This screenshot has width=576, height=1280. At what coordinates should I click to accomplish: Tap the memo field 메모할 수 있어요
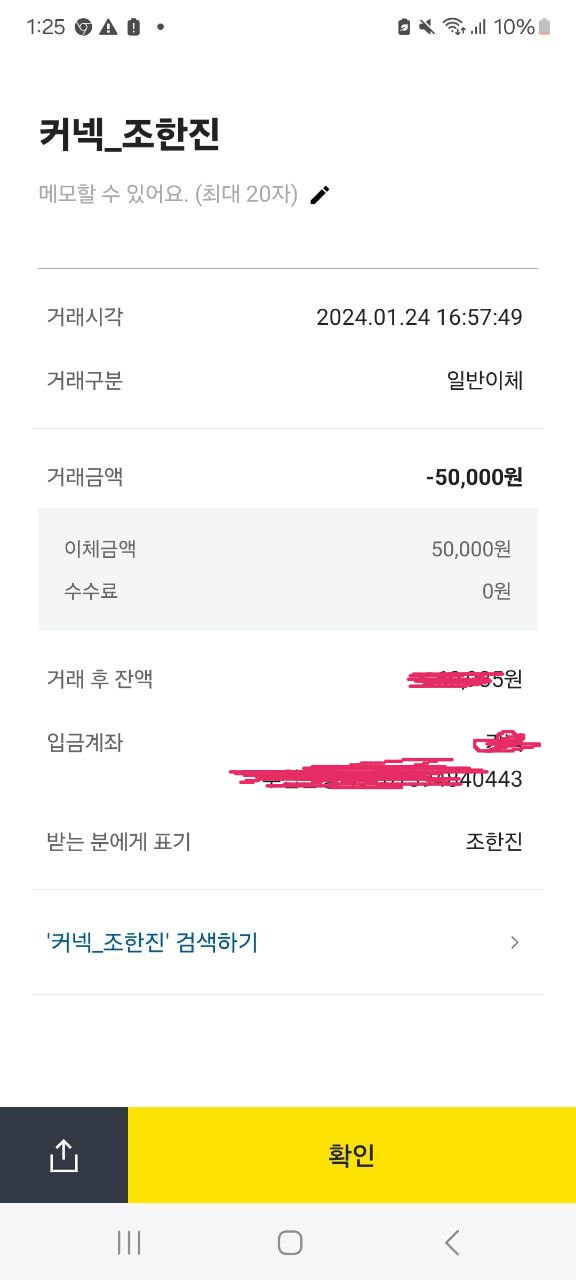168,195
